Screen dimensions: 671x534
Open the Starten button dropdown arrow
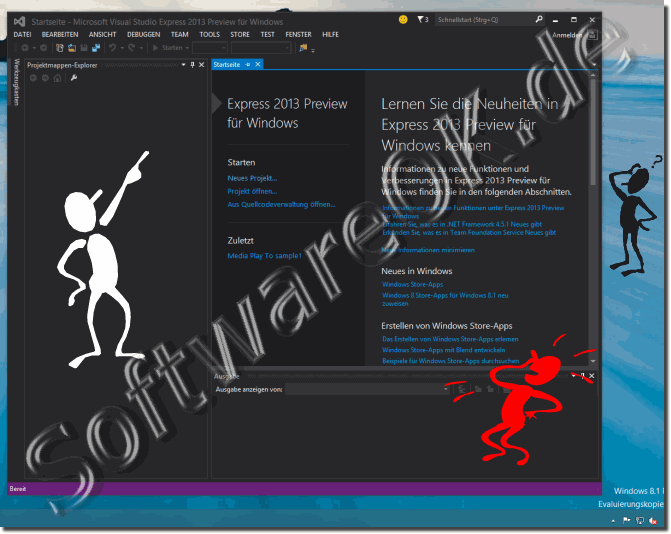[x=187, y=48]
